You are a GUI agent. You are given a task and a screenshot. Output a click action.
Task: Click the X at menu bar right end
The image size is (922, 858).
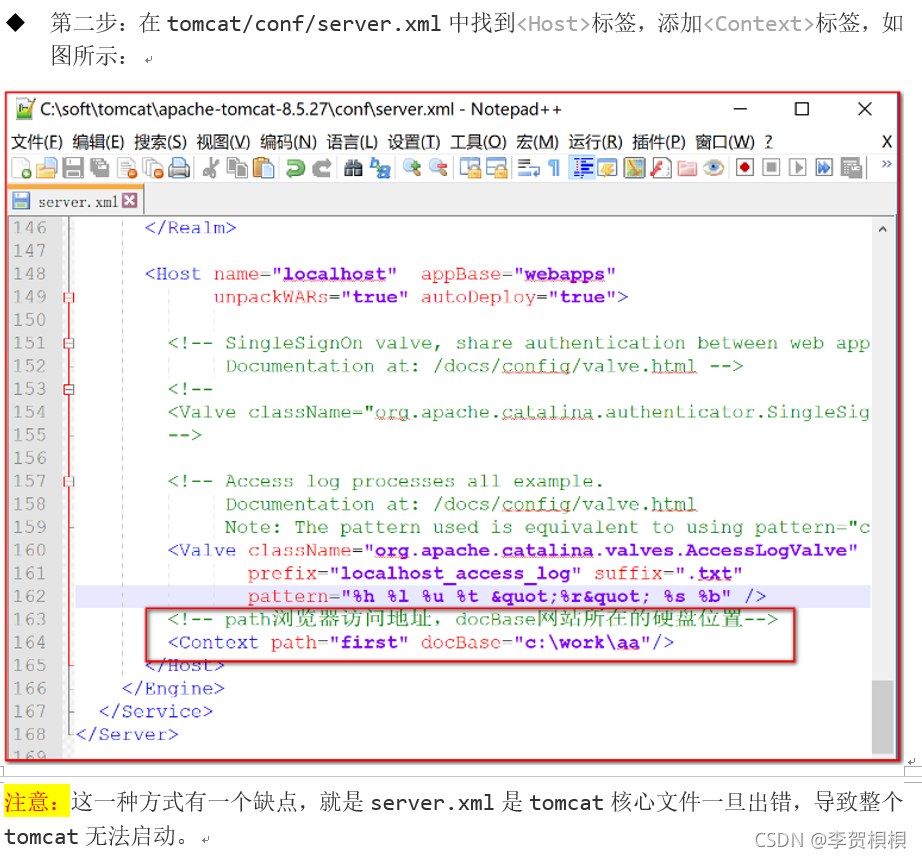point(887,142)
